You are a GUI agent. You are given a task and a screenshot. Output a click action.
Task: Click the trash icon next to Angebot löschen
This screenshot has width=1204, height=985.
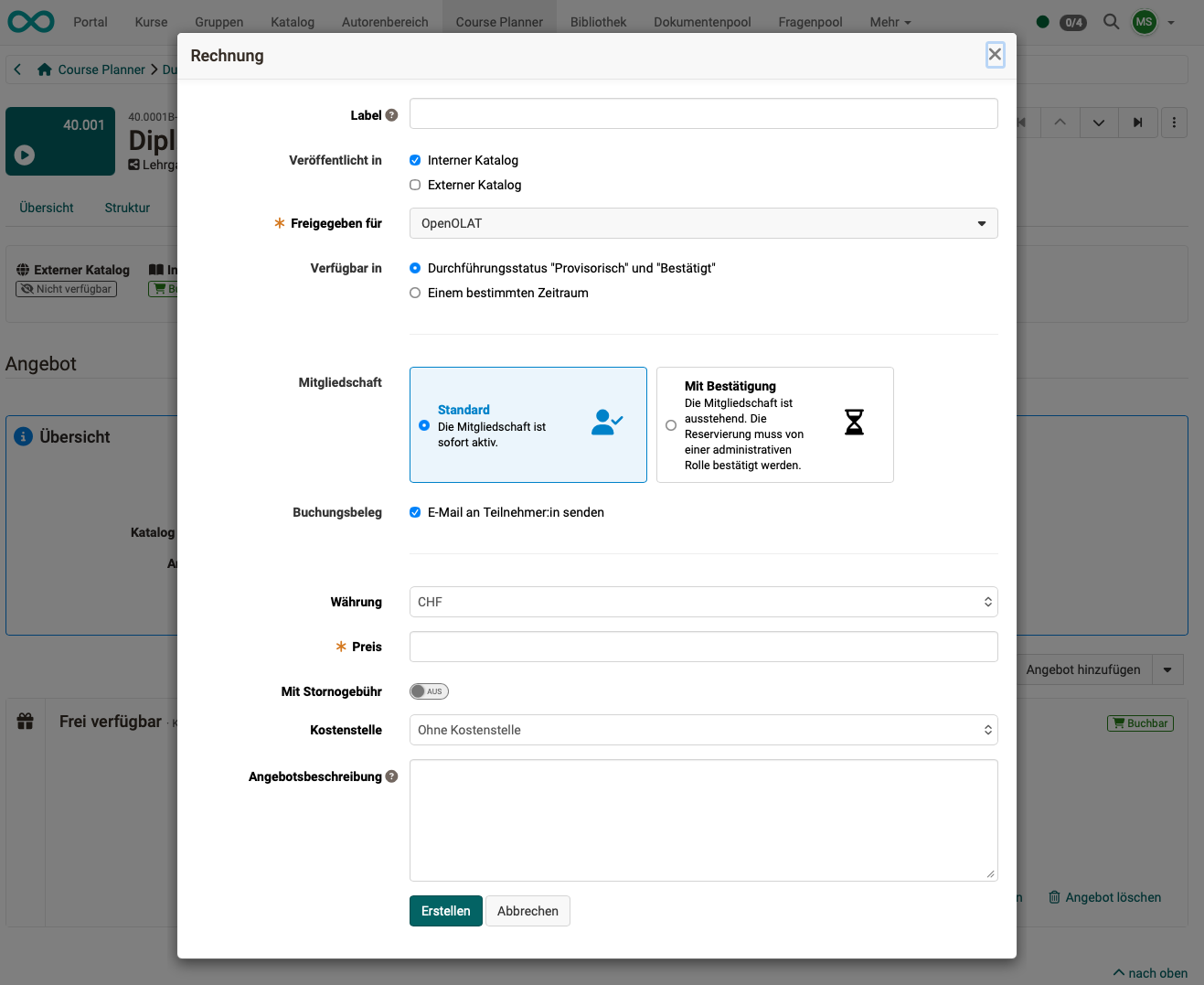pos(1053,897)
